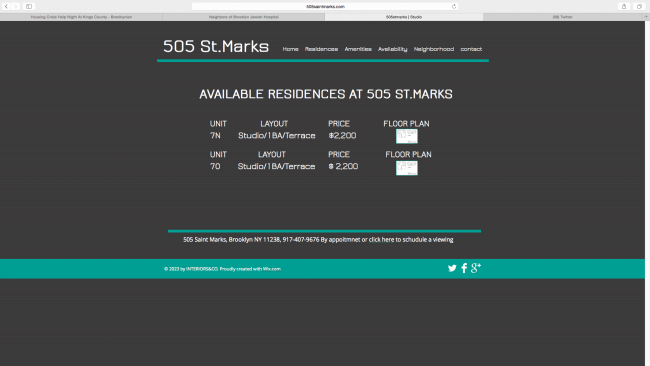Viewport: 650px width, 366px height.
Task: Click the Safari back arrow button
Action: 6,6
